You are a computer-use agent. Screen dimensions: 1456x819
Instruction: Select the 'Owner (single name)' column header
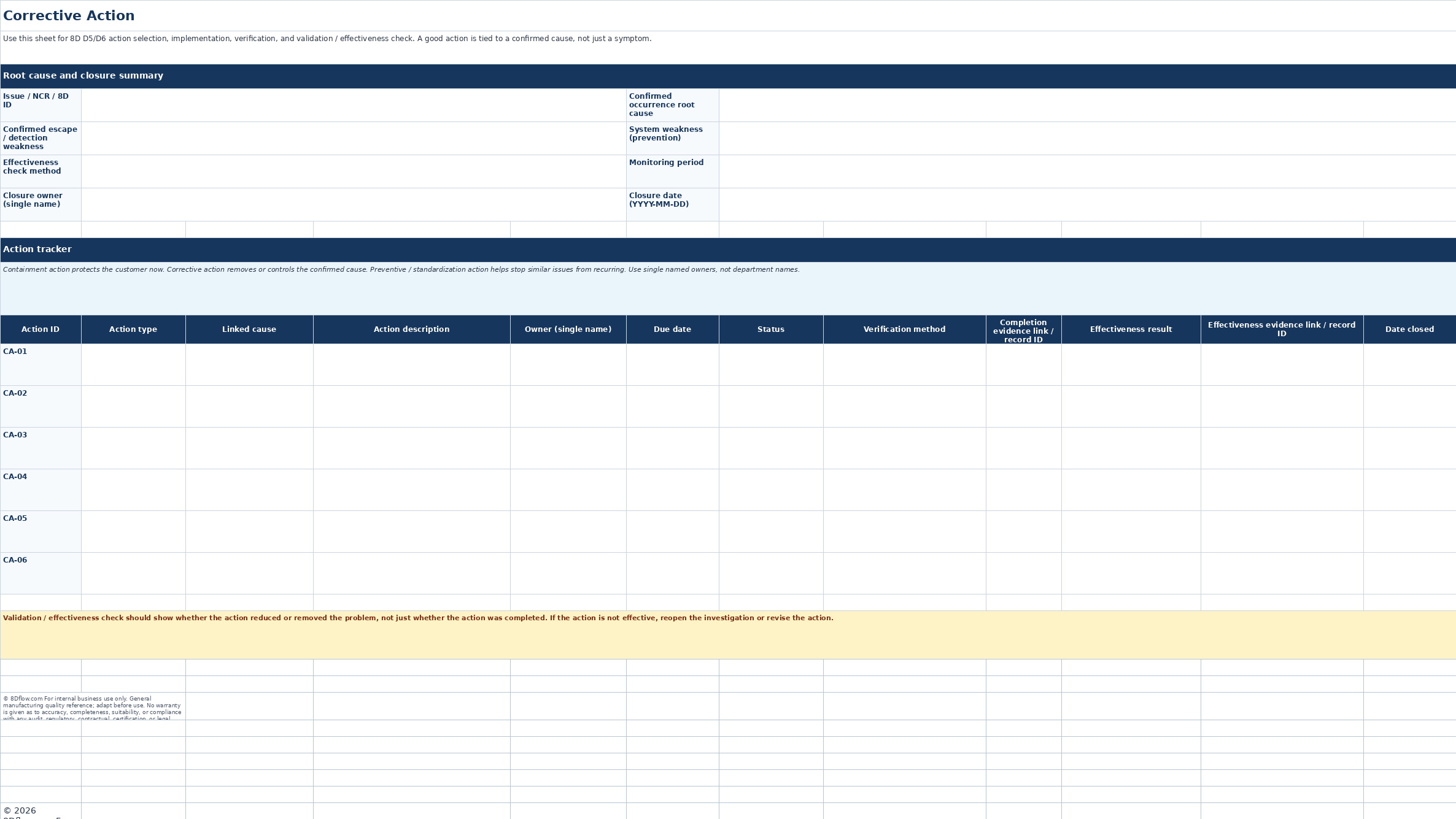[x=568, y=329]
